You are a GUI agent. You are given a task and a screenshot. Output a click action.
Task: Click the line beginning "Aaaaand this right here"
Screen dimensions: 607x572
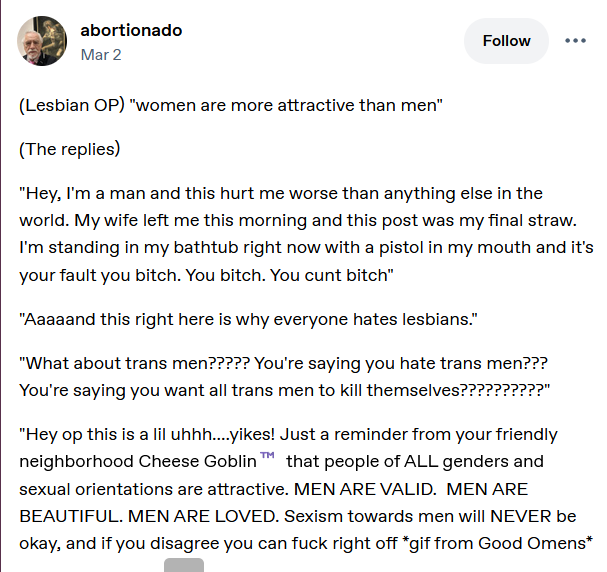pos(248,320)
